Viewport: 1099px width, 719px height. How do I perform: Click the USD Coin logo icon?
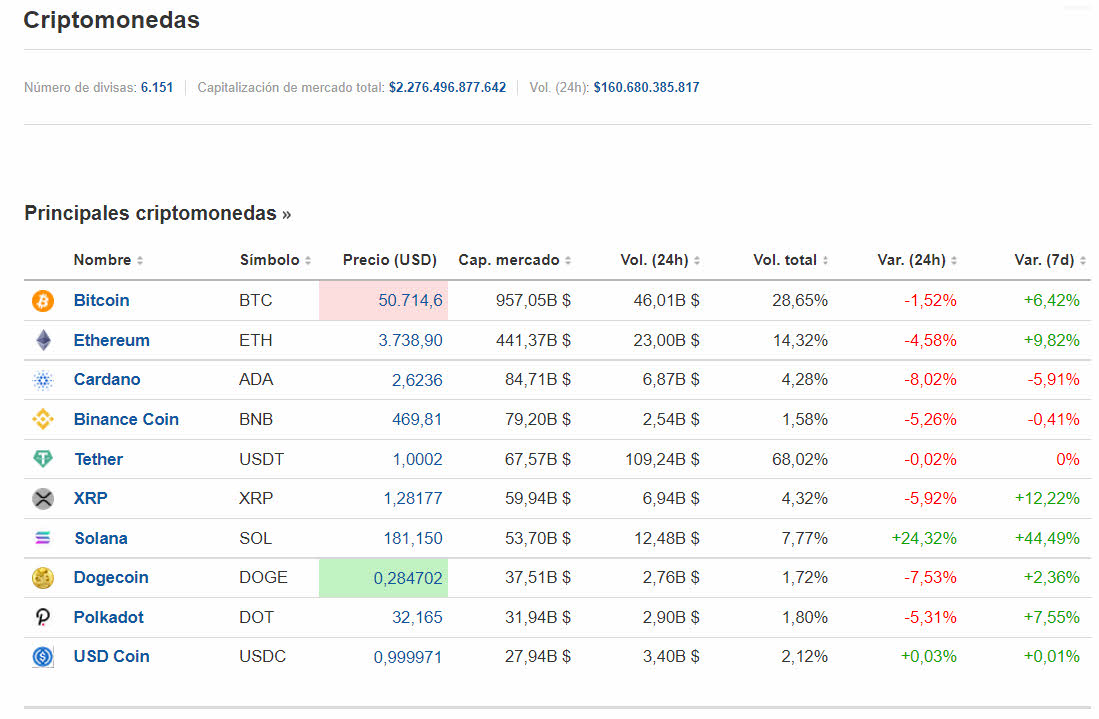[43, 657]
